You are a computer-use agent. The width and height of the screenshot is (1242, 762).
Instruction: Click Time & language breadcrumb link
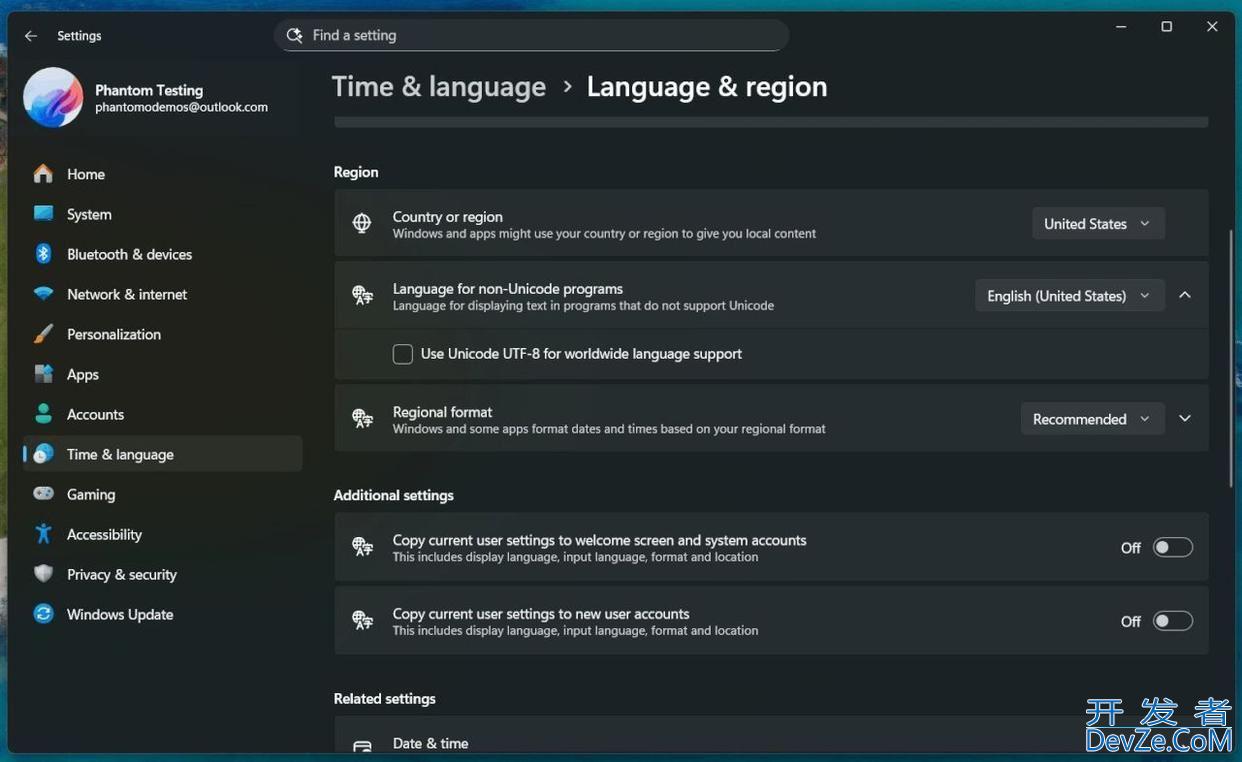pyautogui.click(x=438, y=87)
